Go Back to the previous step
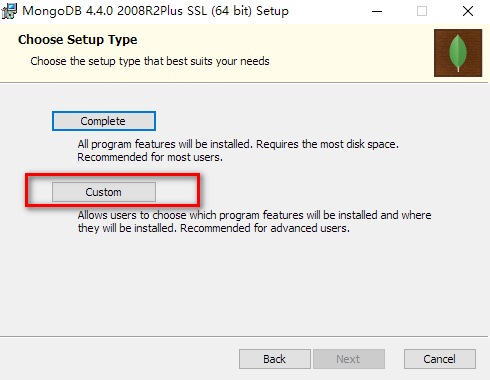Screen dimensions: 490x380 click(275, 359)
